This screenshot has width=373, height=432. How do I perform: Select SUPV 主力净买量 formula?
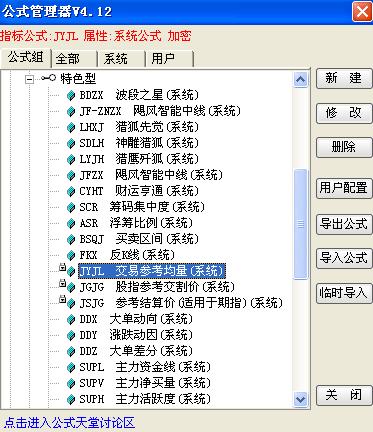coord(145,384)
